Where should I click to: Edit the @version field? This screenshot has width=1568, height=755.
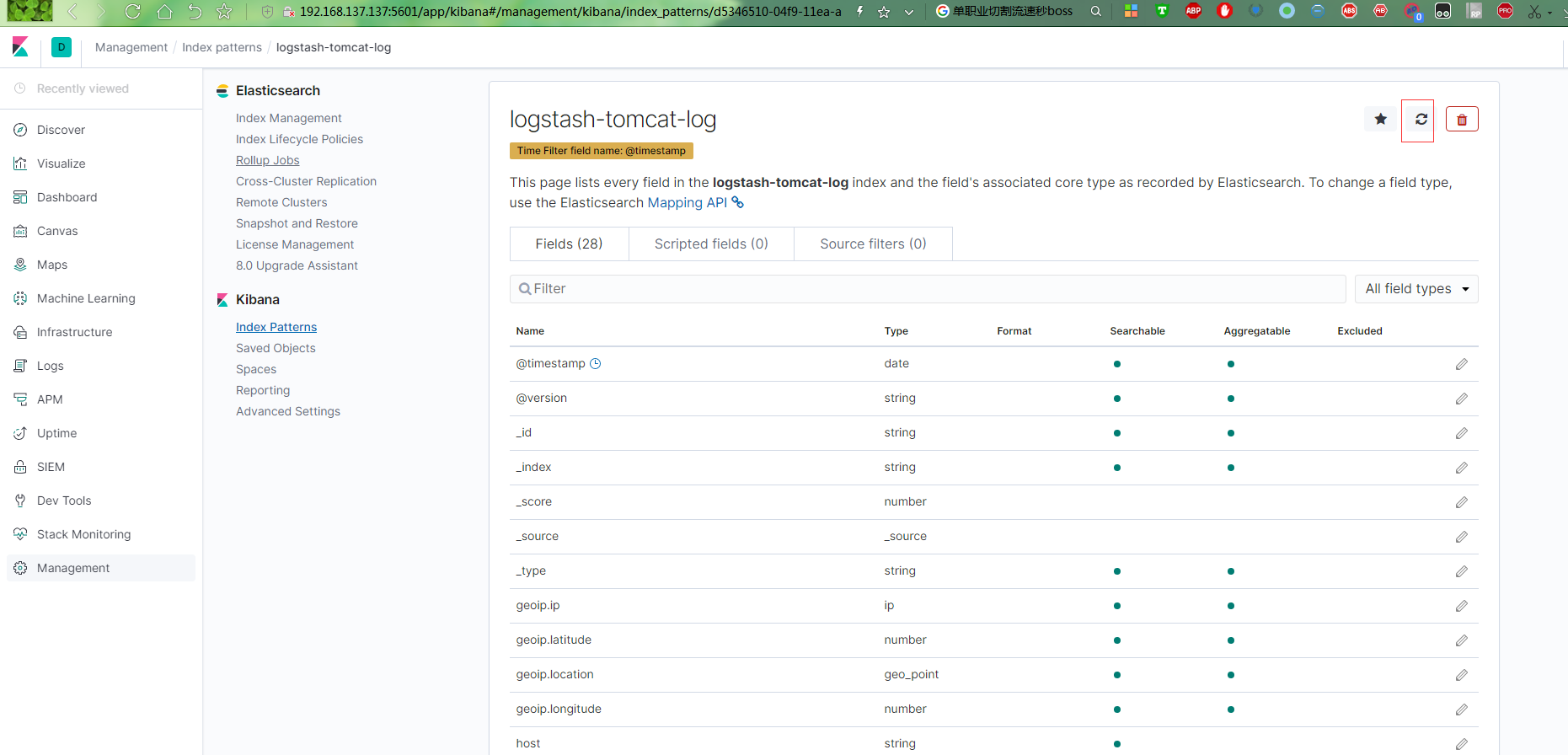1461,399
